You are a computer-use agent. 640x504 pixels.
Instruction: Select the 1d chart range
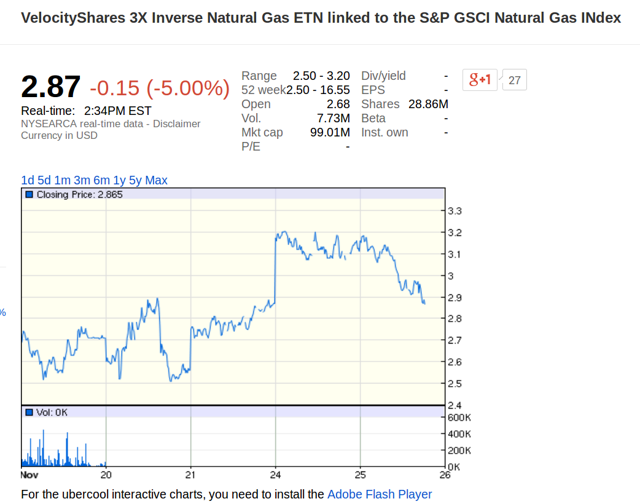(x=28, y=180)
